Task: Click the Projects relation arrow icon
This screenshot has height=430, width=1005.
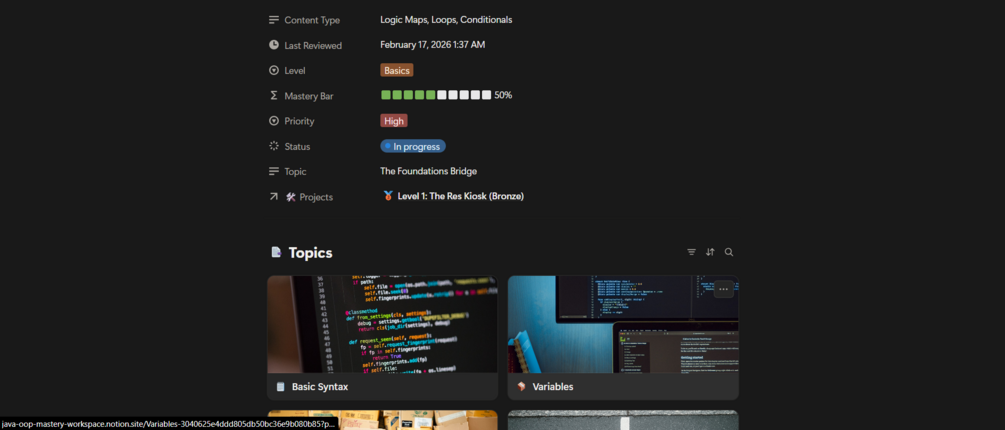Action: tap(274, 197)
